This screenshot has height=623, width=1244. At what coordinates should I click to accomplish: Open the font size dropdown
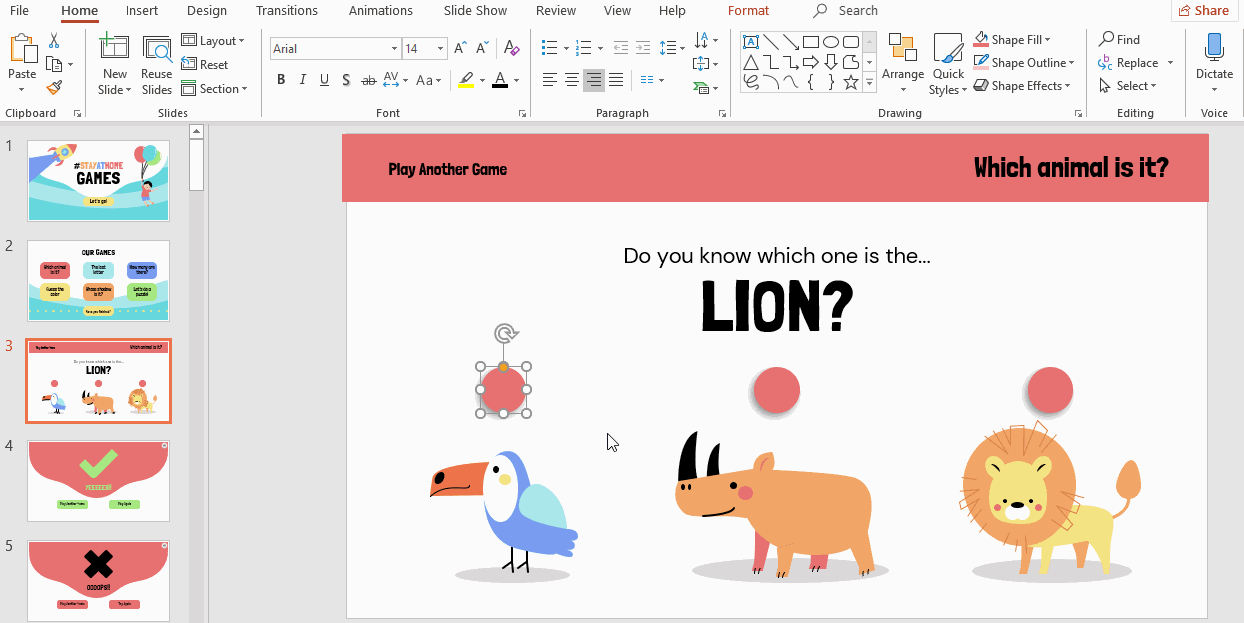(440, 49)
